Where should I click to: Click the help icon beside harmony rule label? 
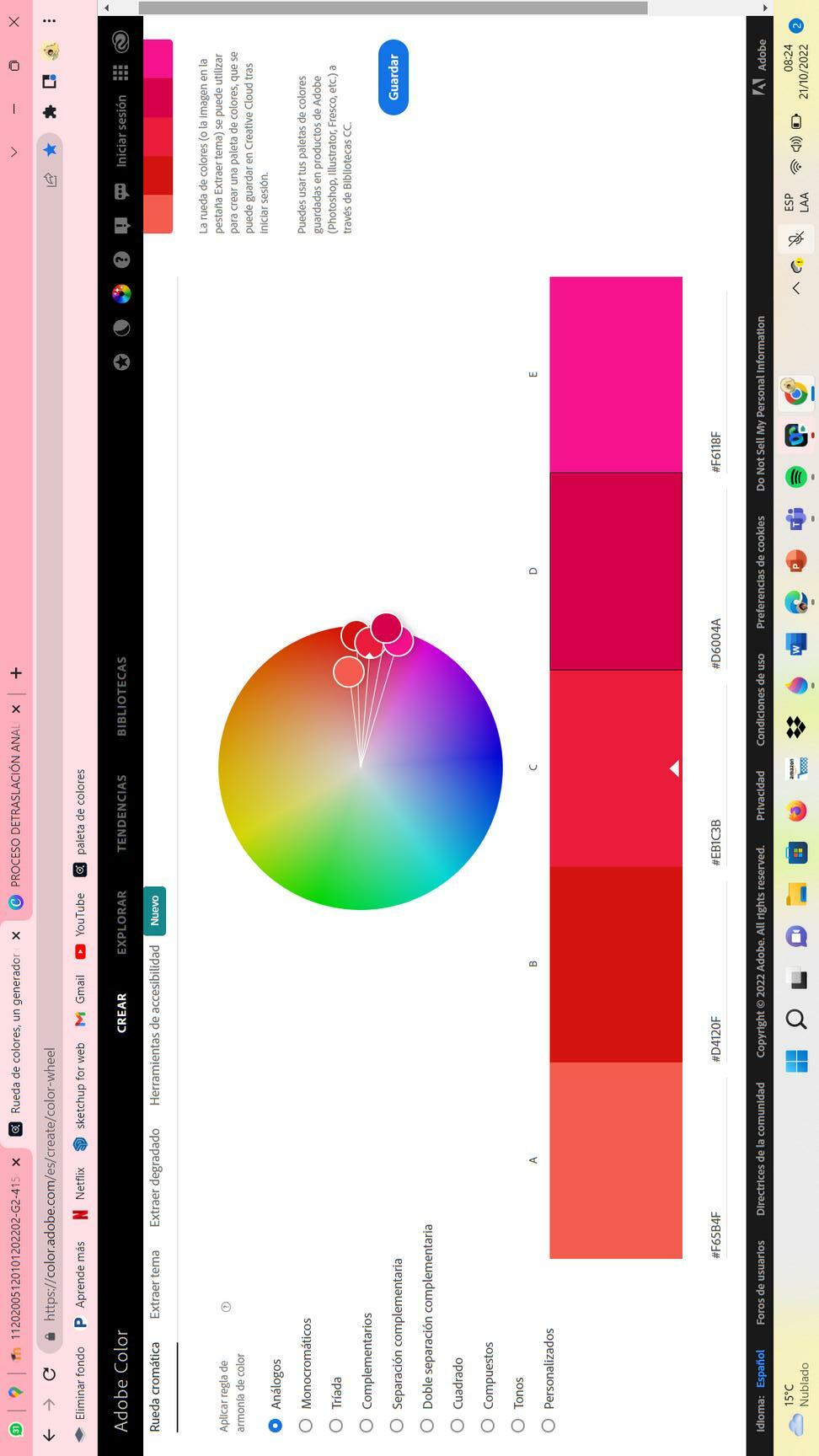click(226, 1307)
